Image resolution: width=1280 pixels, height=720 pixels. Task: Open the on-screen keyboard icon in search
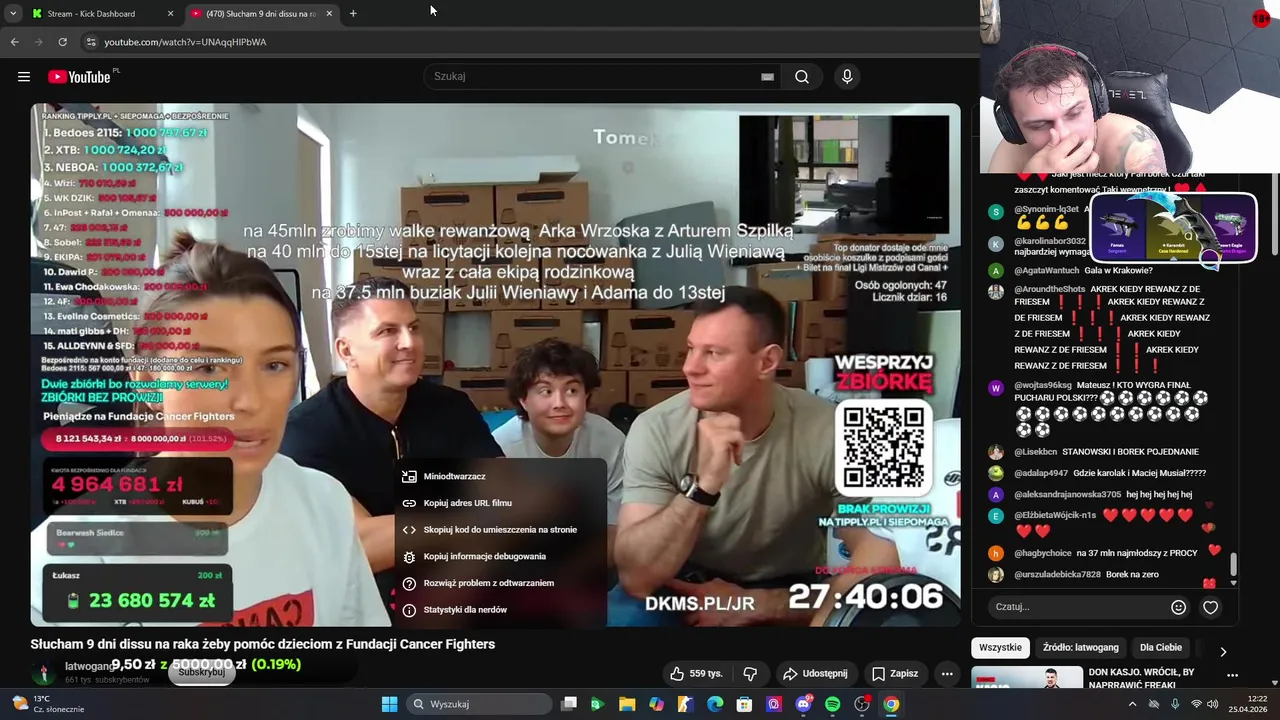(767, 77)
